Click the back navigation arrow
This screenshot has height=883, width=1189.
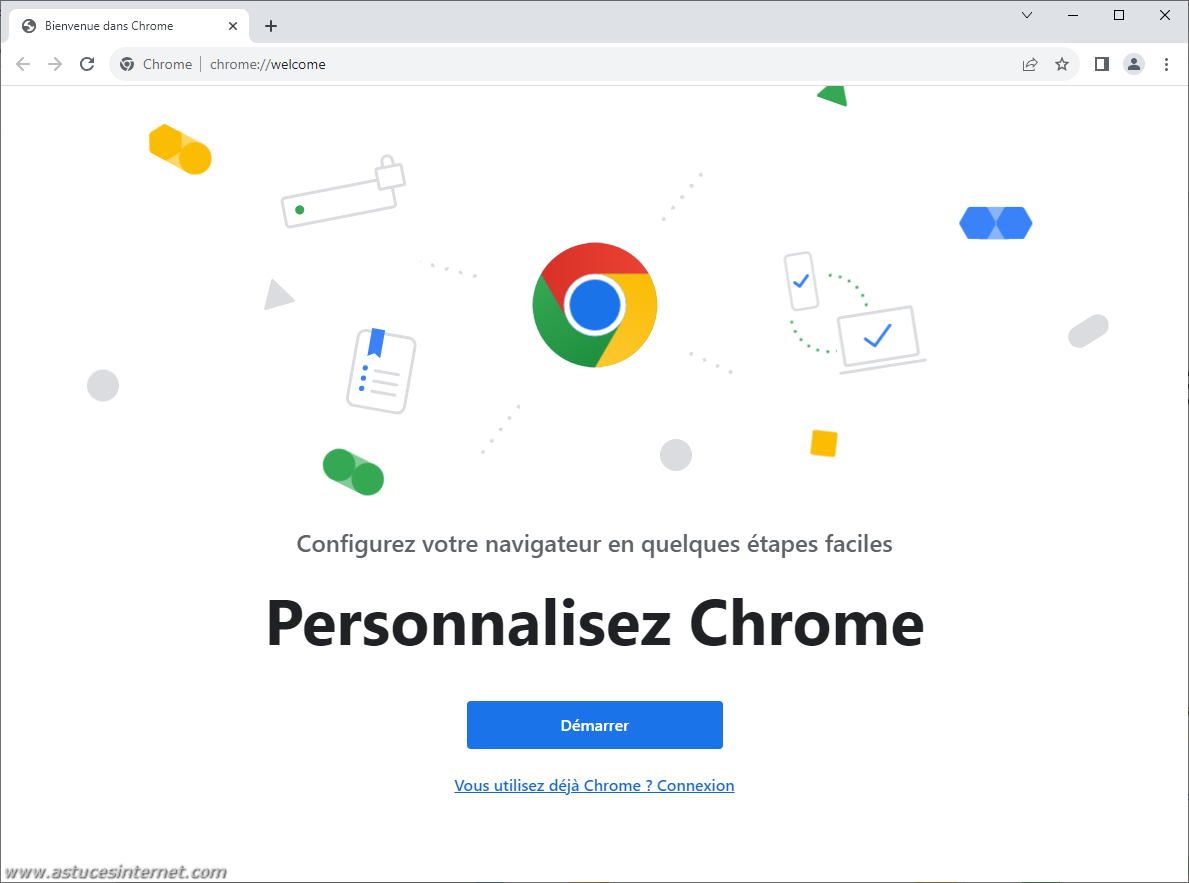coord(23,64)
